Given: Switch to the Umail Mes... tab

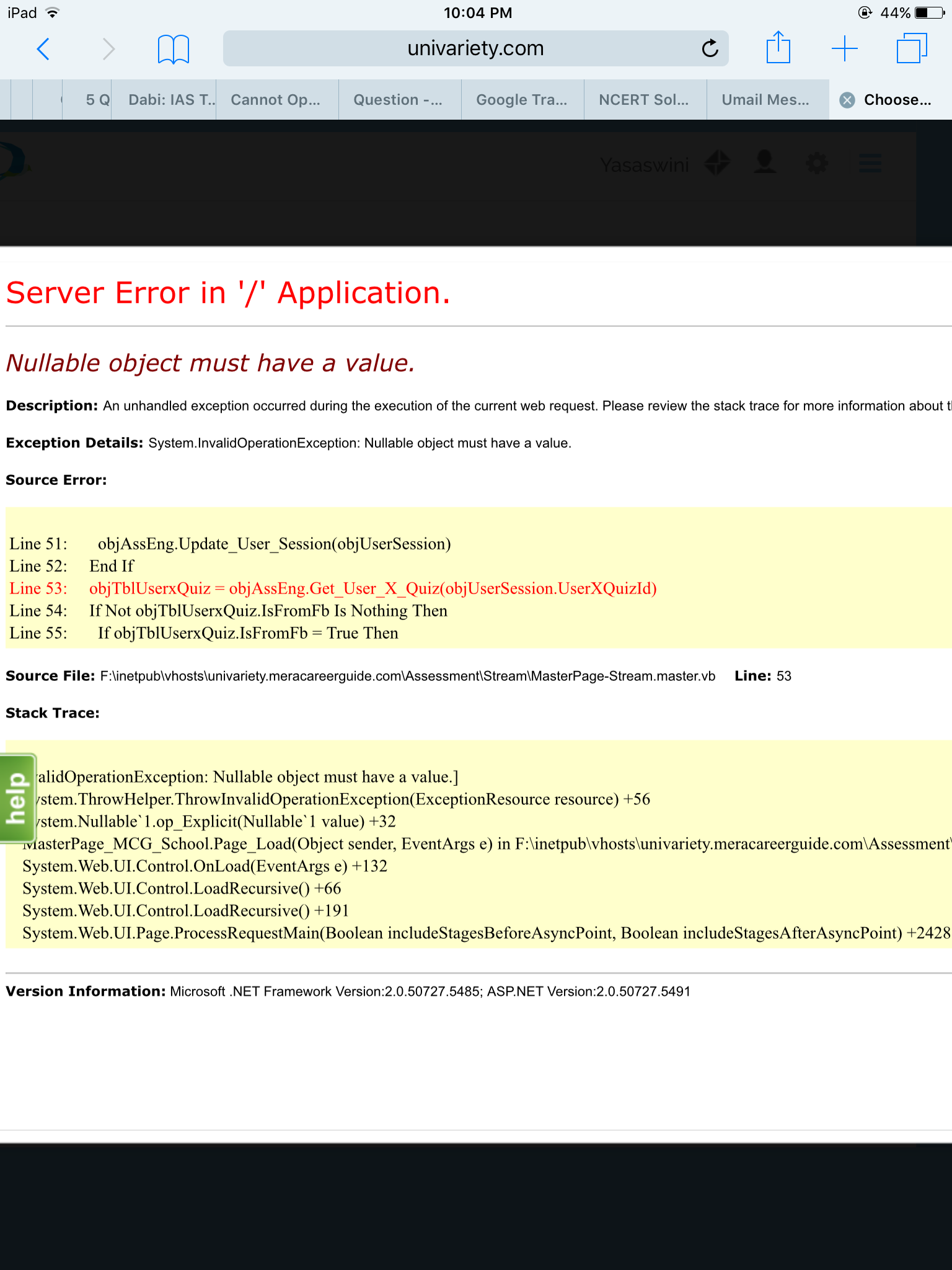Looking at the screenshot, I should point(767,100).
